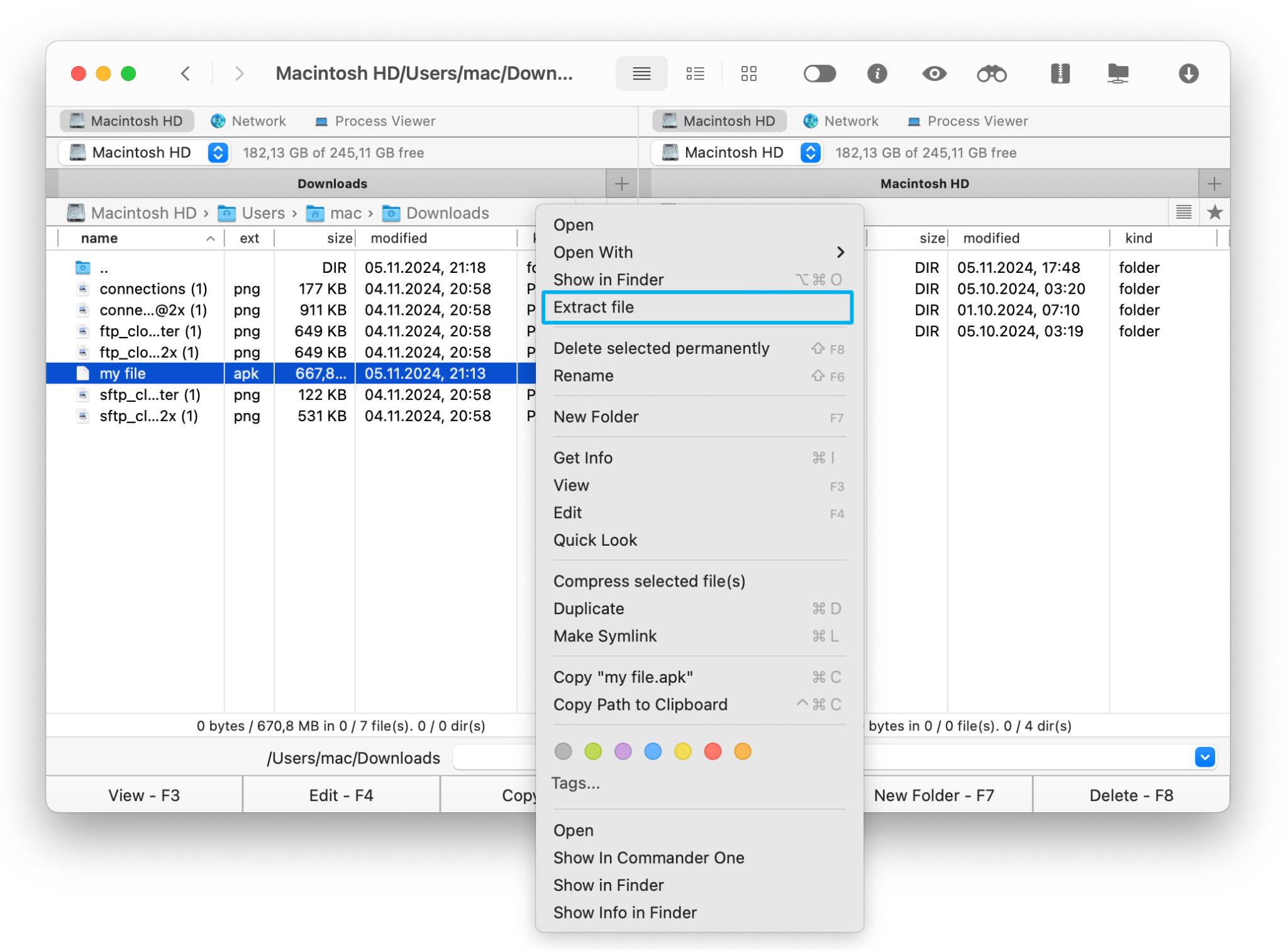Click the Delete - F8 button
Image resolution: width=1288 pixels, height=950 pixels.
tap(1131, 795)
